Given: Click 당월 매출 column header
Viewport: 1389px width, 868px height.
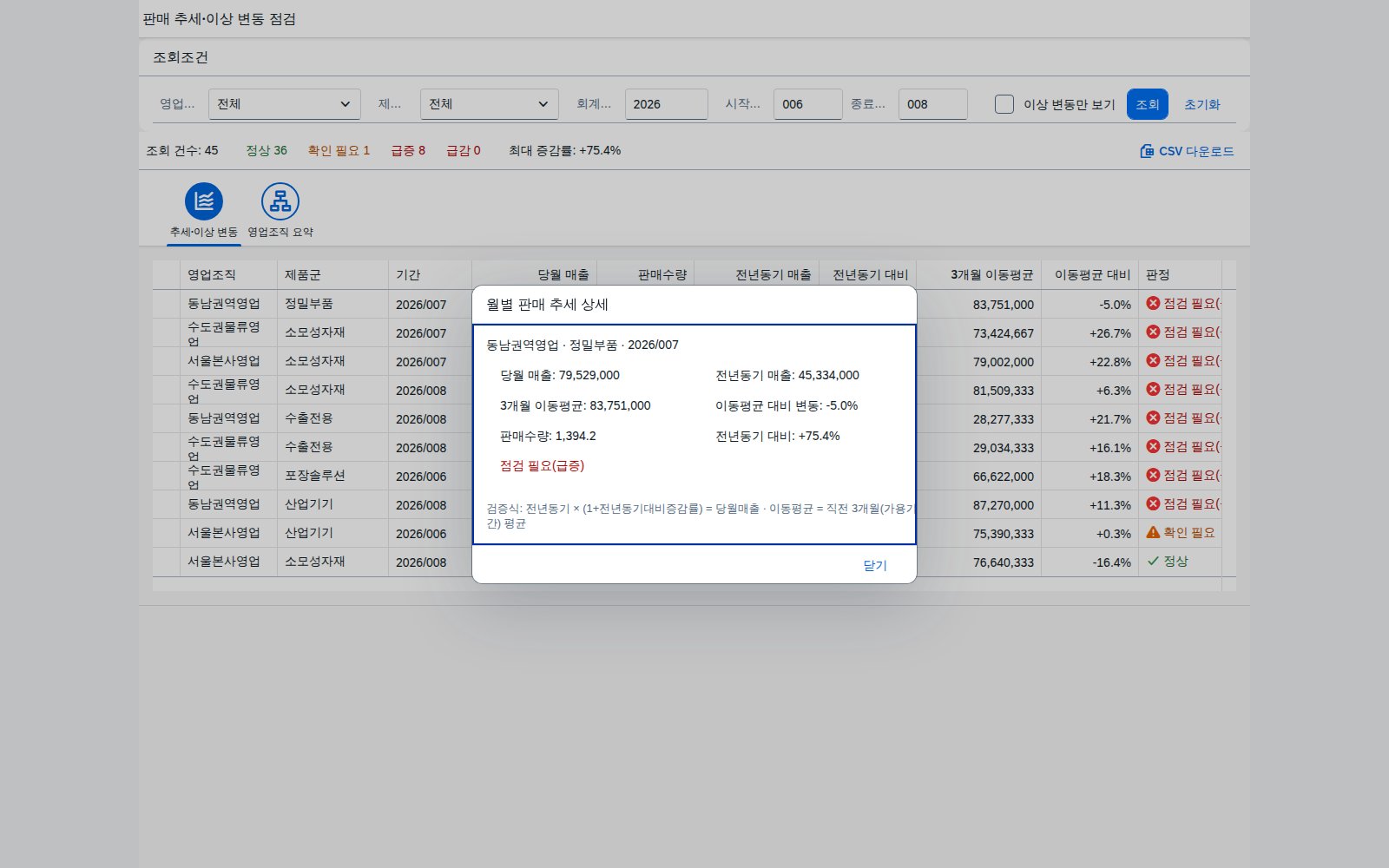Looking at the screenshot, I should click(535, 275).
